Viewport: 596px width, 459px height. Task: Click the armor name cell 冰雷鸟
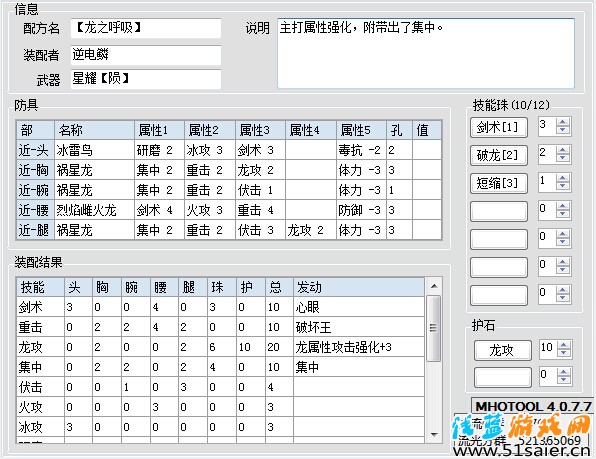pos(94,150)
